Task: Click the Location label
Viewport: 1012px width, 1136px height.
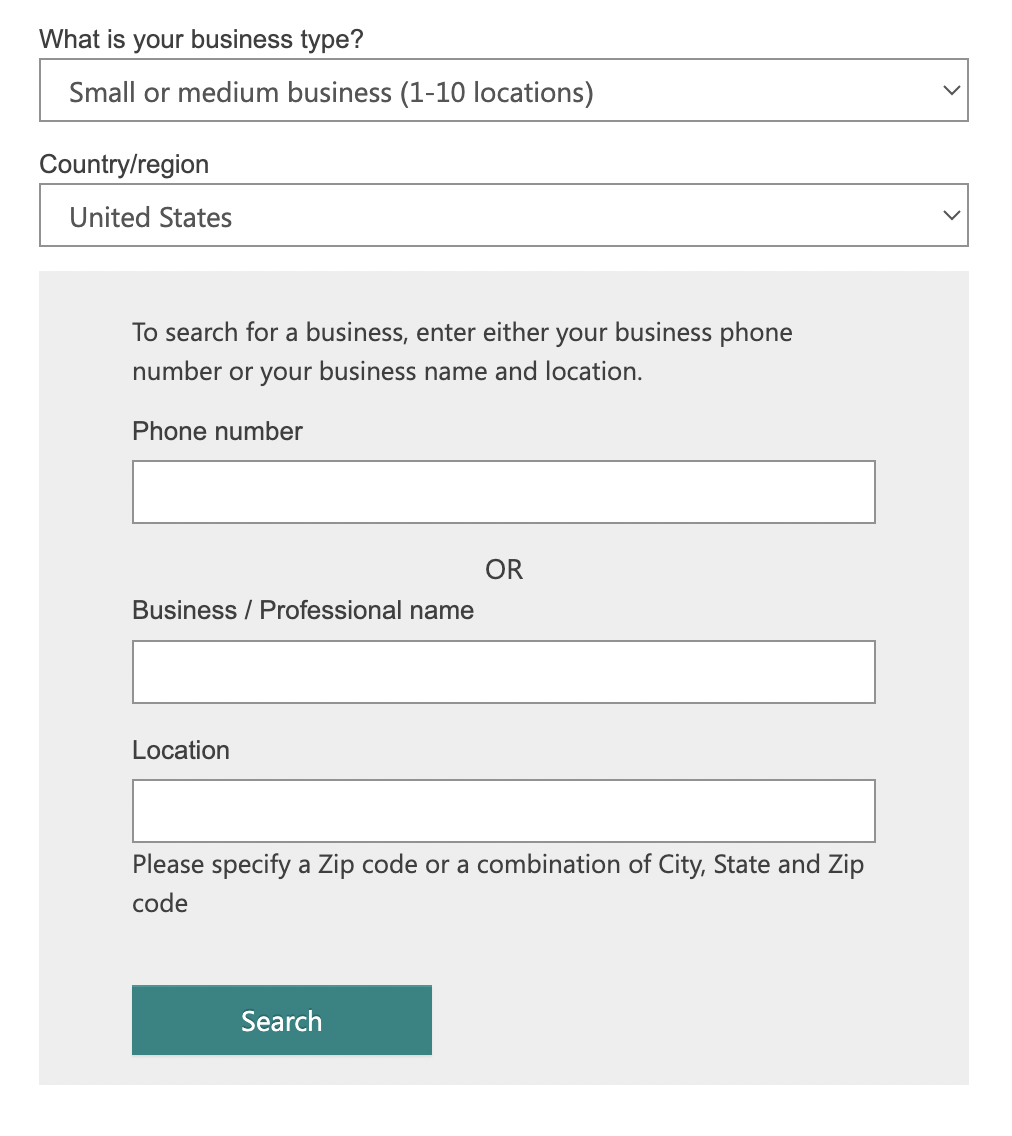Action: (180, 750)
